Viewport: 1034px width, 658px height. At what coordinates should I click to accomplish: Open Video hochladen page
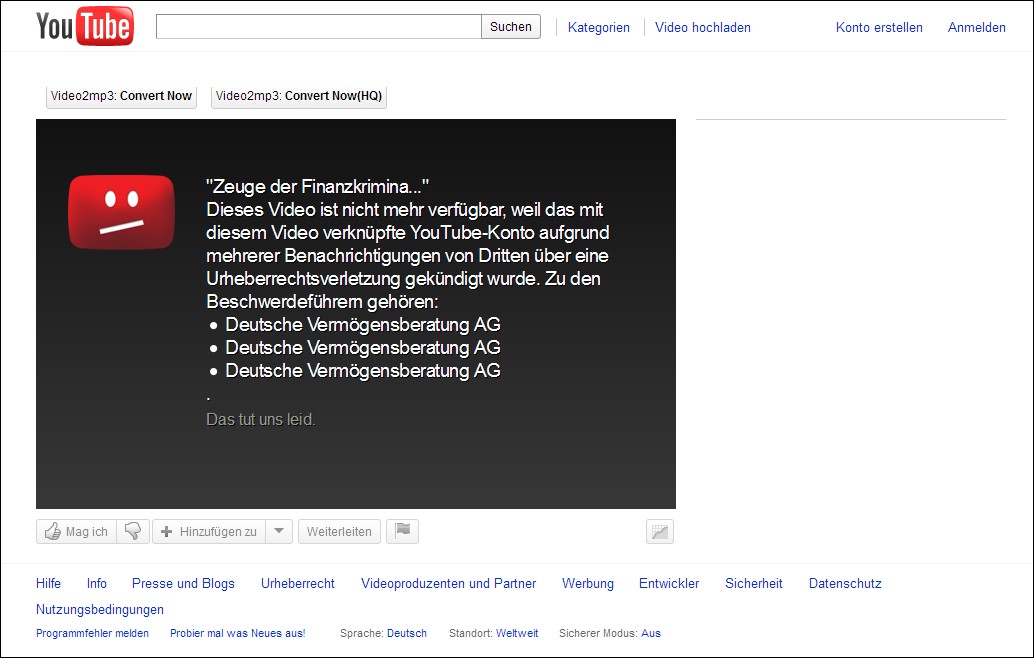pyautogui.click(x=702, y=28)
